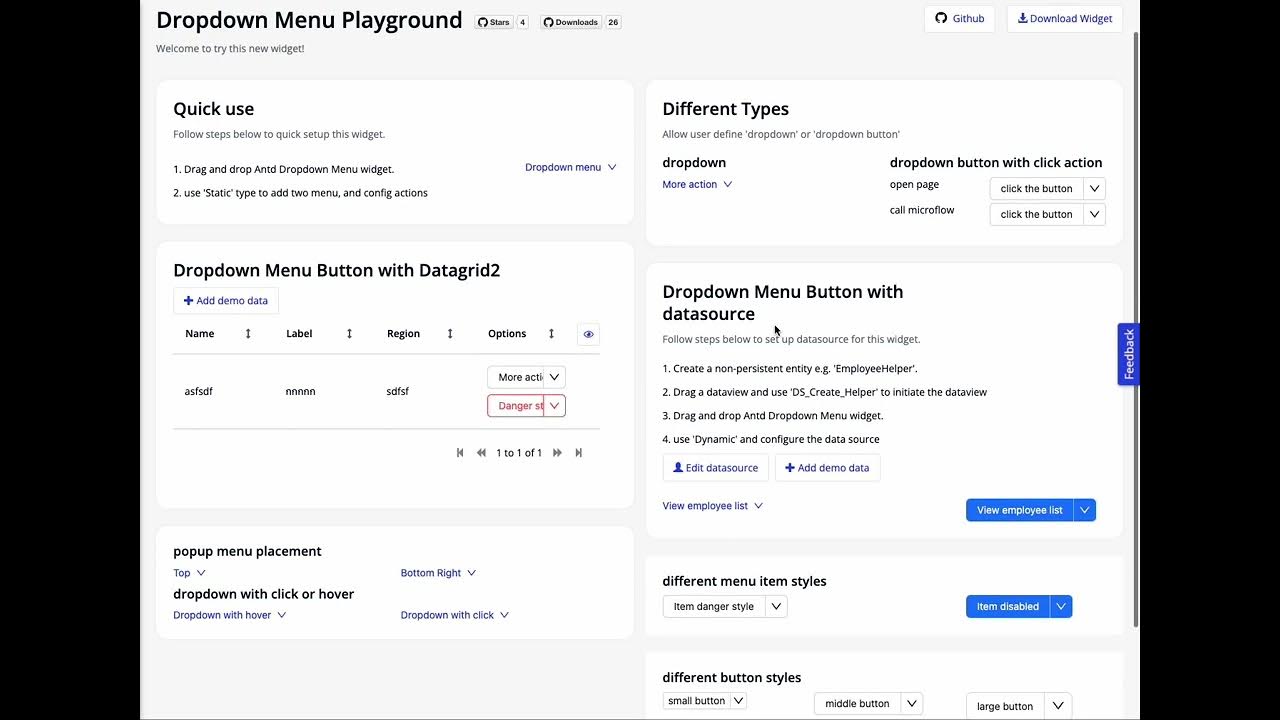Click the Edit datasource button
The height and width of the screenshot is (720, 1280).
(x=715, y=468)
